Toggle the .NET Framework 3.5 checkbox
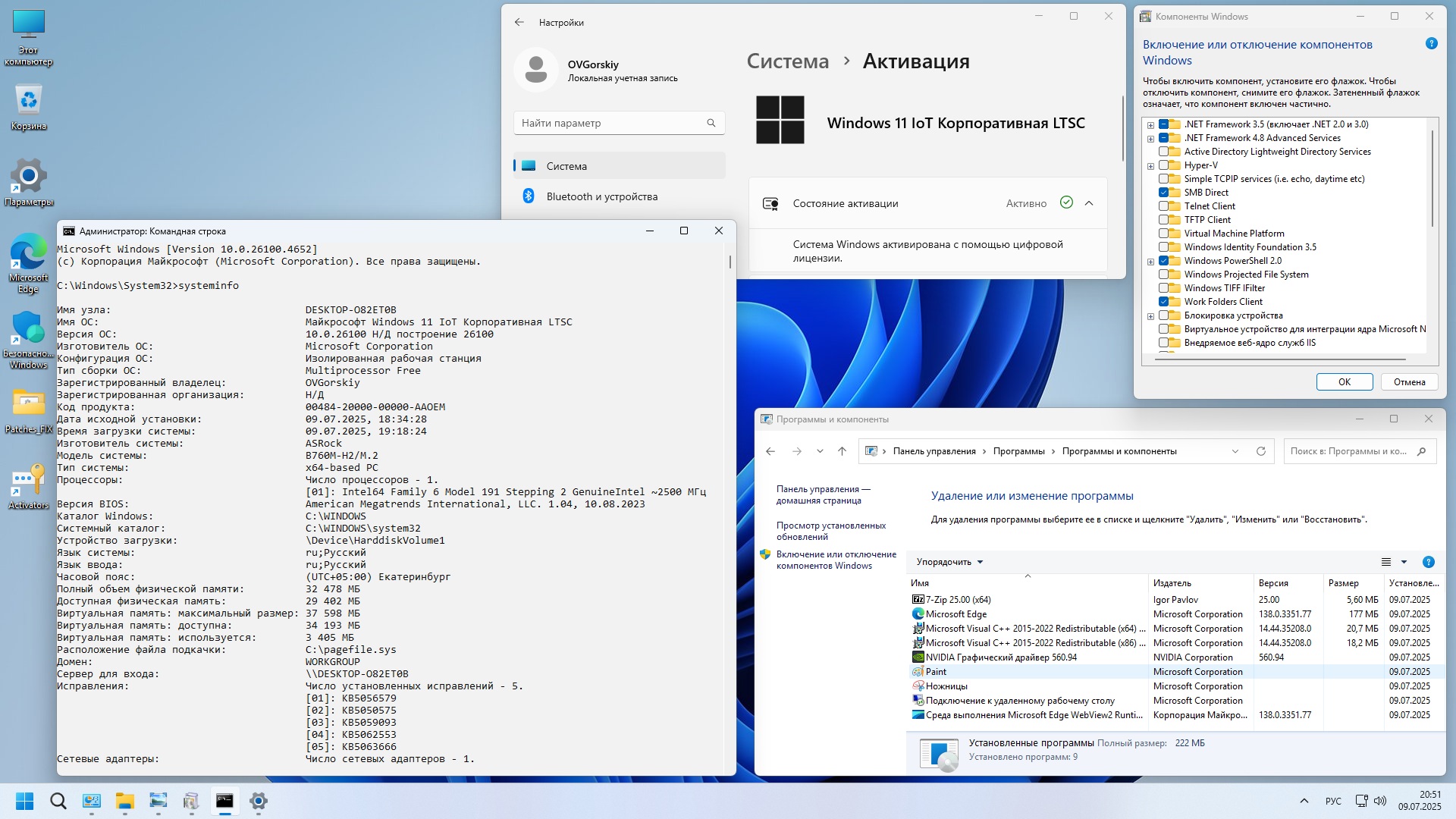 coord(1163,124)
